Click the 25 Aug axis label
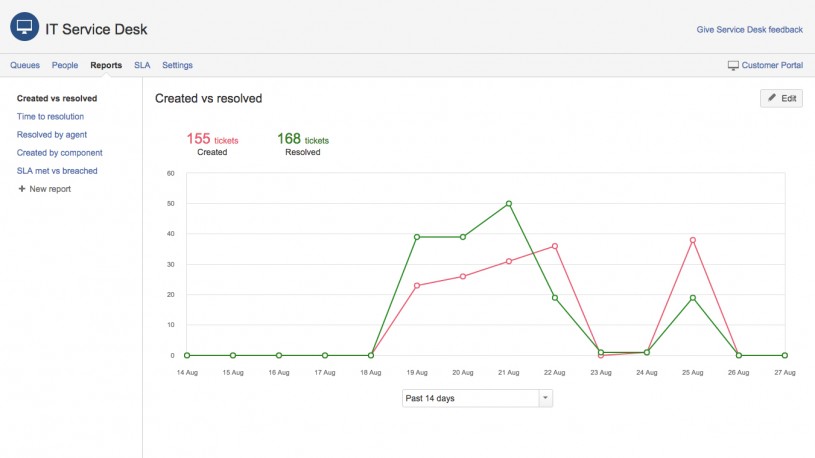 tap(693, 373)
